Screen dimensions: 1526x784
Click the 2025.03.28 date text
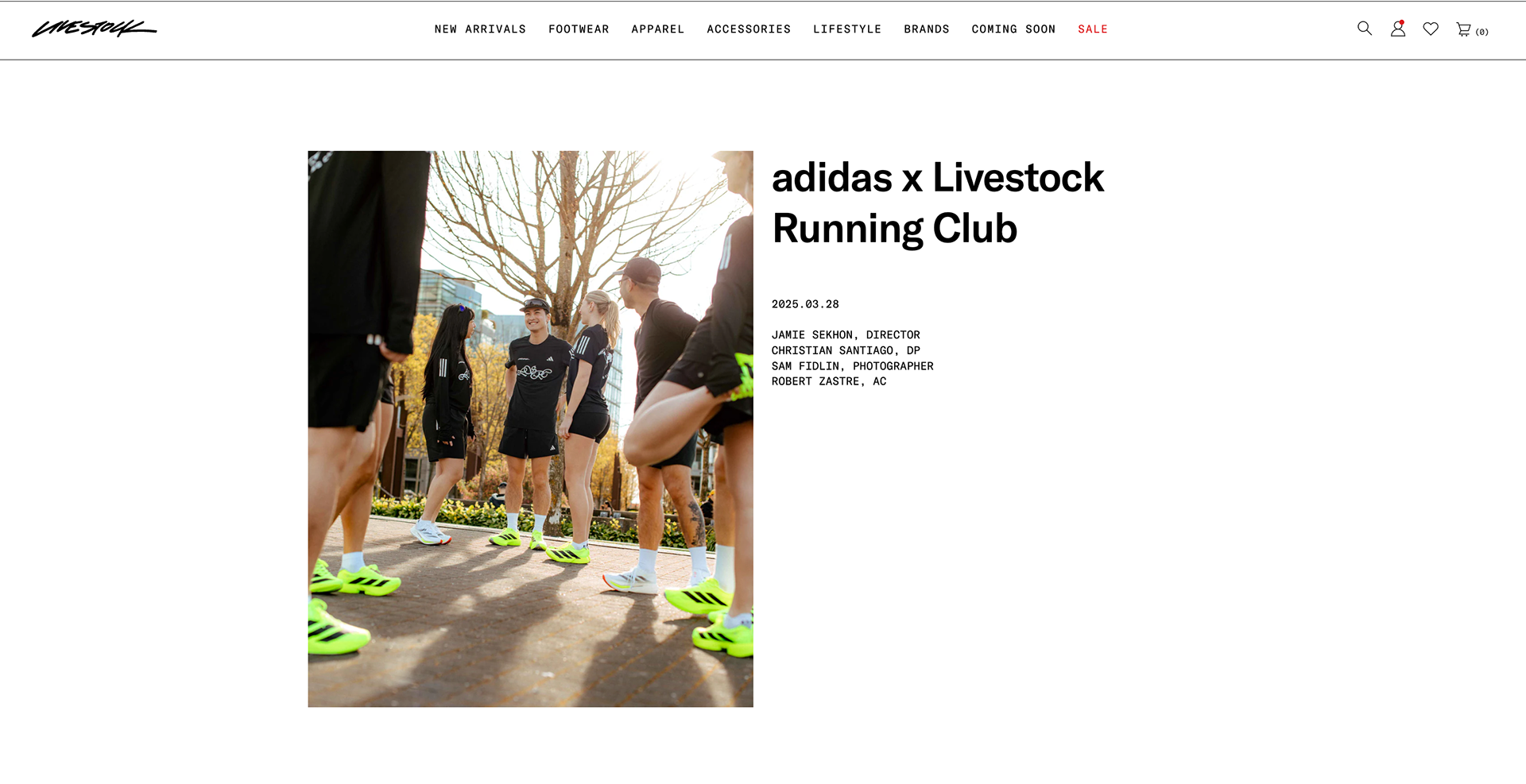click(x=805, y=304)
